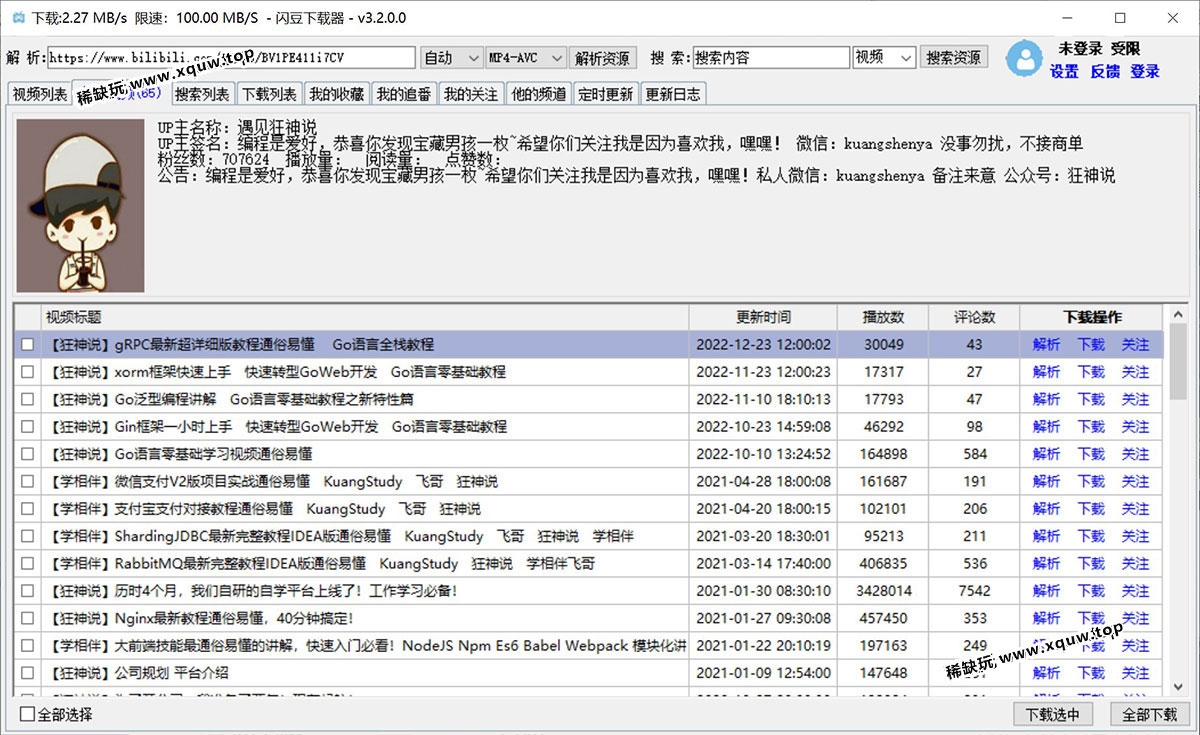Click 下载 link for xorm框架 row

(x=1091, y=372)
